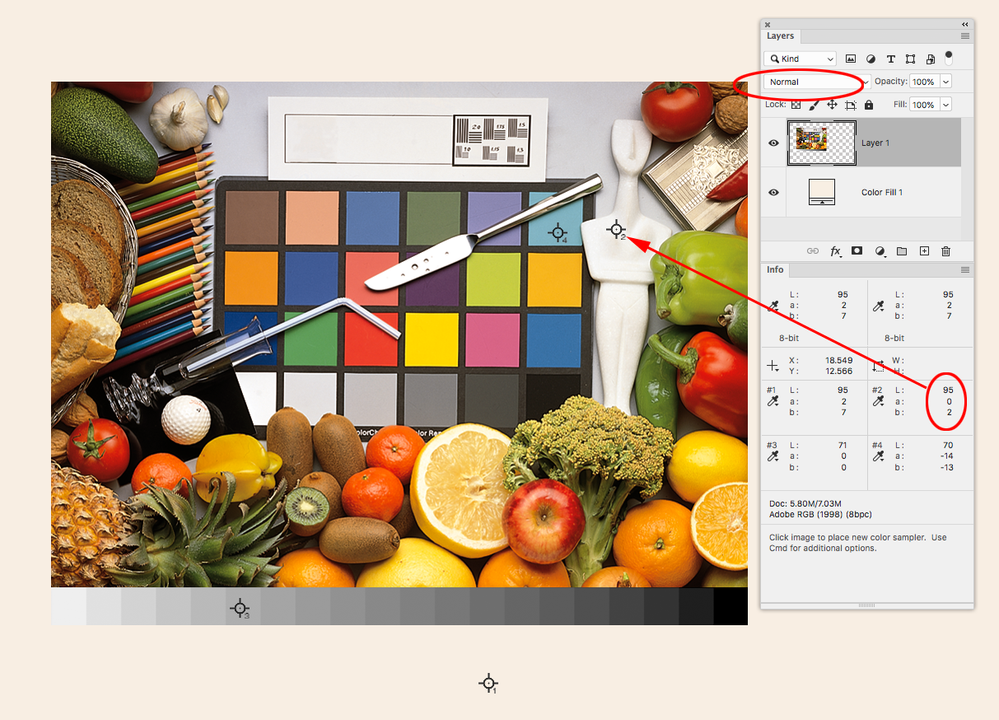Lock transparent pixels
The height and width of the screenshot is (720, 999).
pyautogui.click(x=796, y=104)
